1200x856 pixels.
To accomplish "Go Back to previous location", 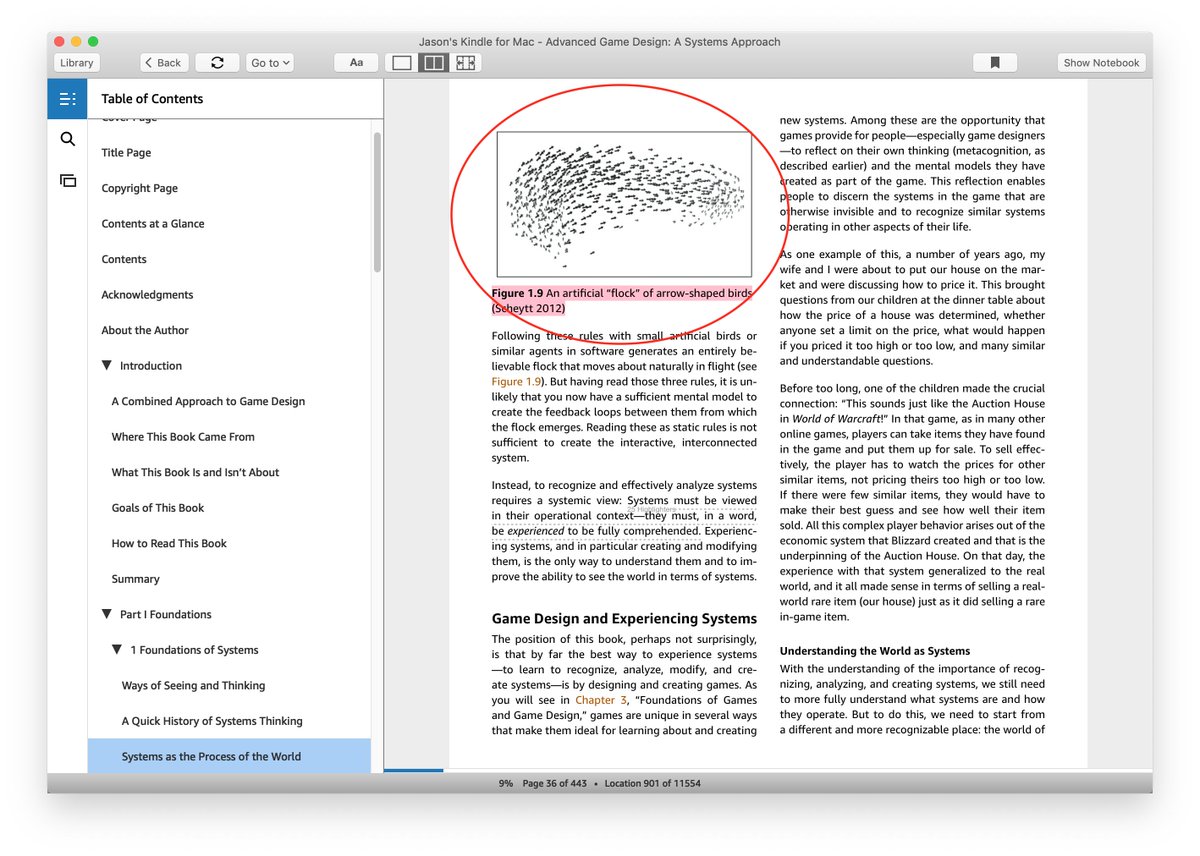I will click(x=163, y=62).
